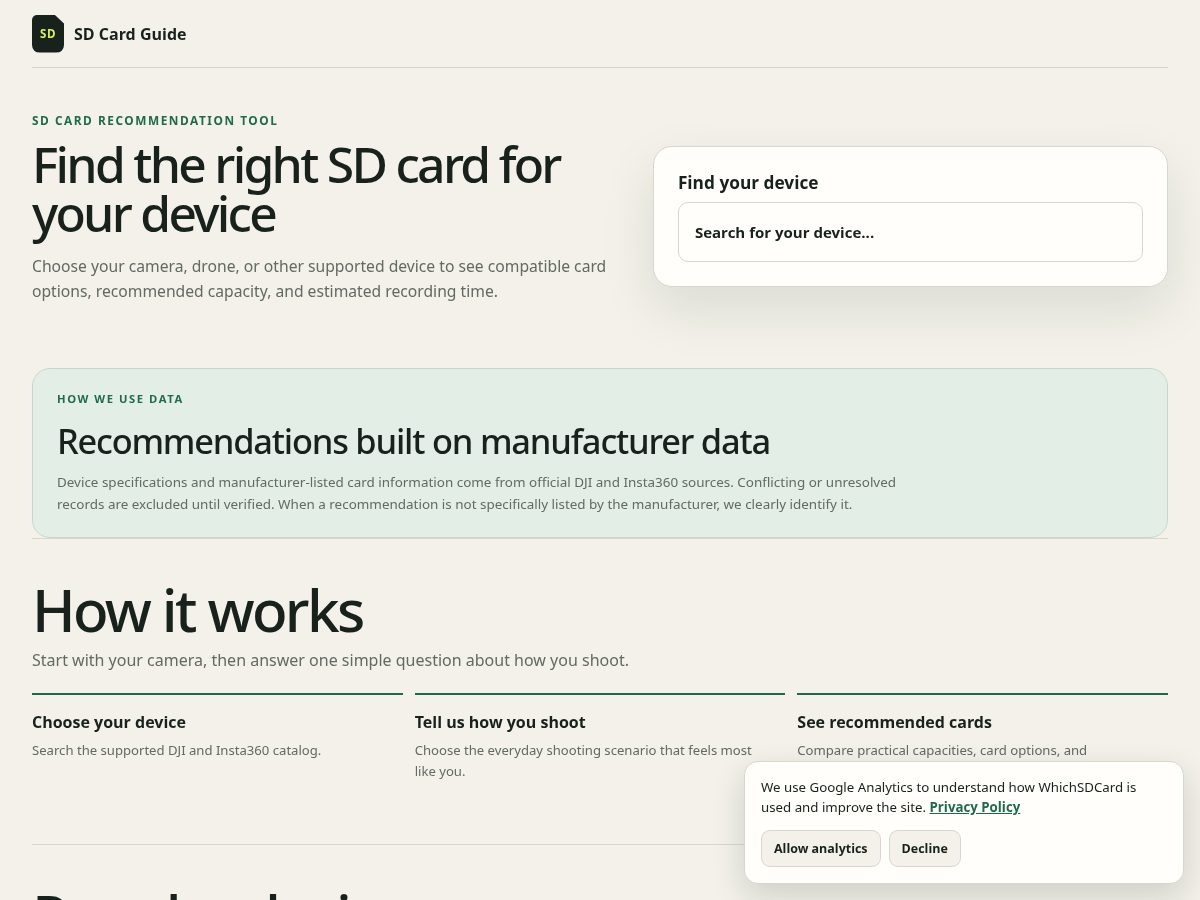1200x900 pixels.
Task: Allow analytics in the cookie banner
Action: click(820, 848)
